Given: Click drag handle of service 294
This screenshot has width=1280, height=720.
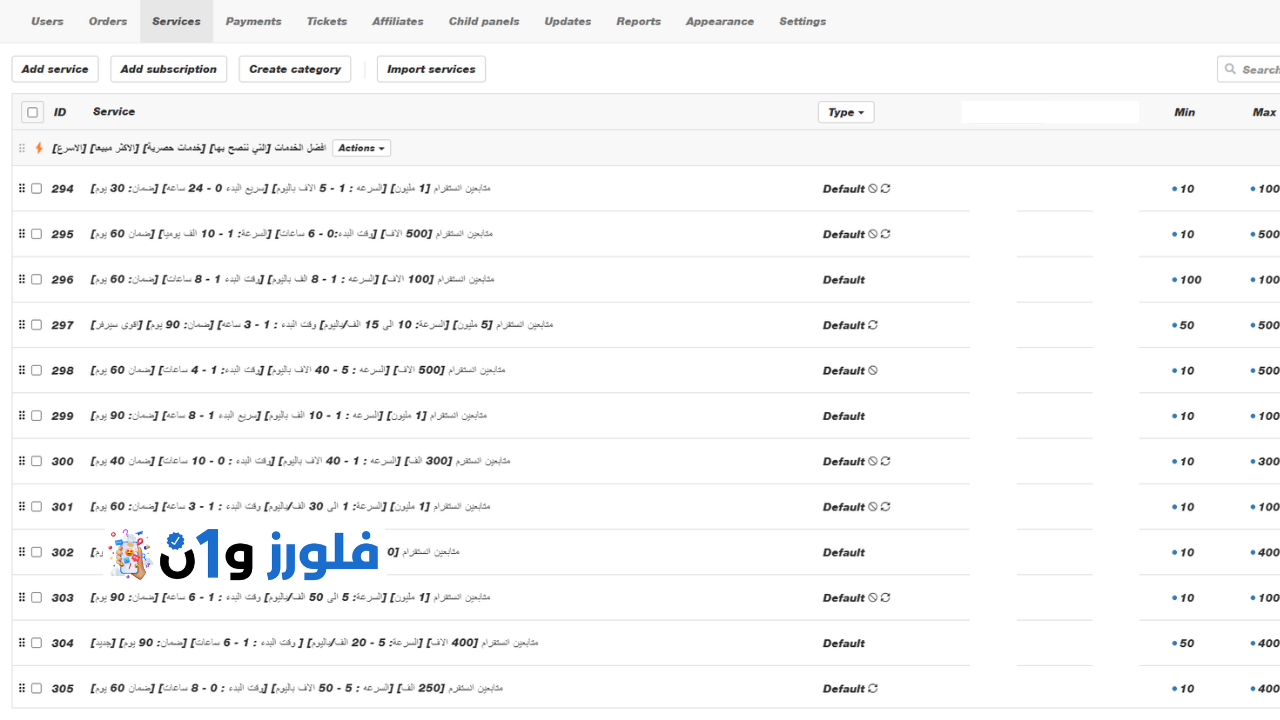Looking at the screenshot, I should click(21, 189).
